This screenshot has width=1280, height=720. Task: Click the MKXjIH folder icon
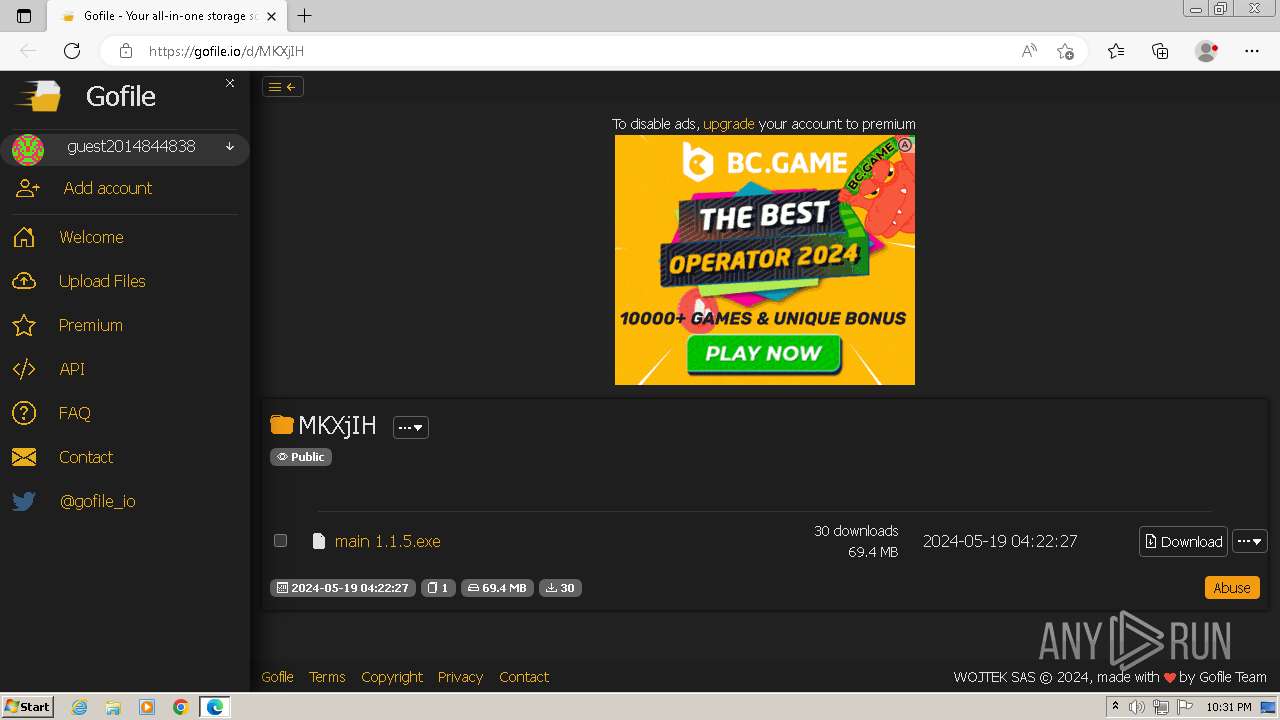tap(282, 425)
